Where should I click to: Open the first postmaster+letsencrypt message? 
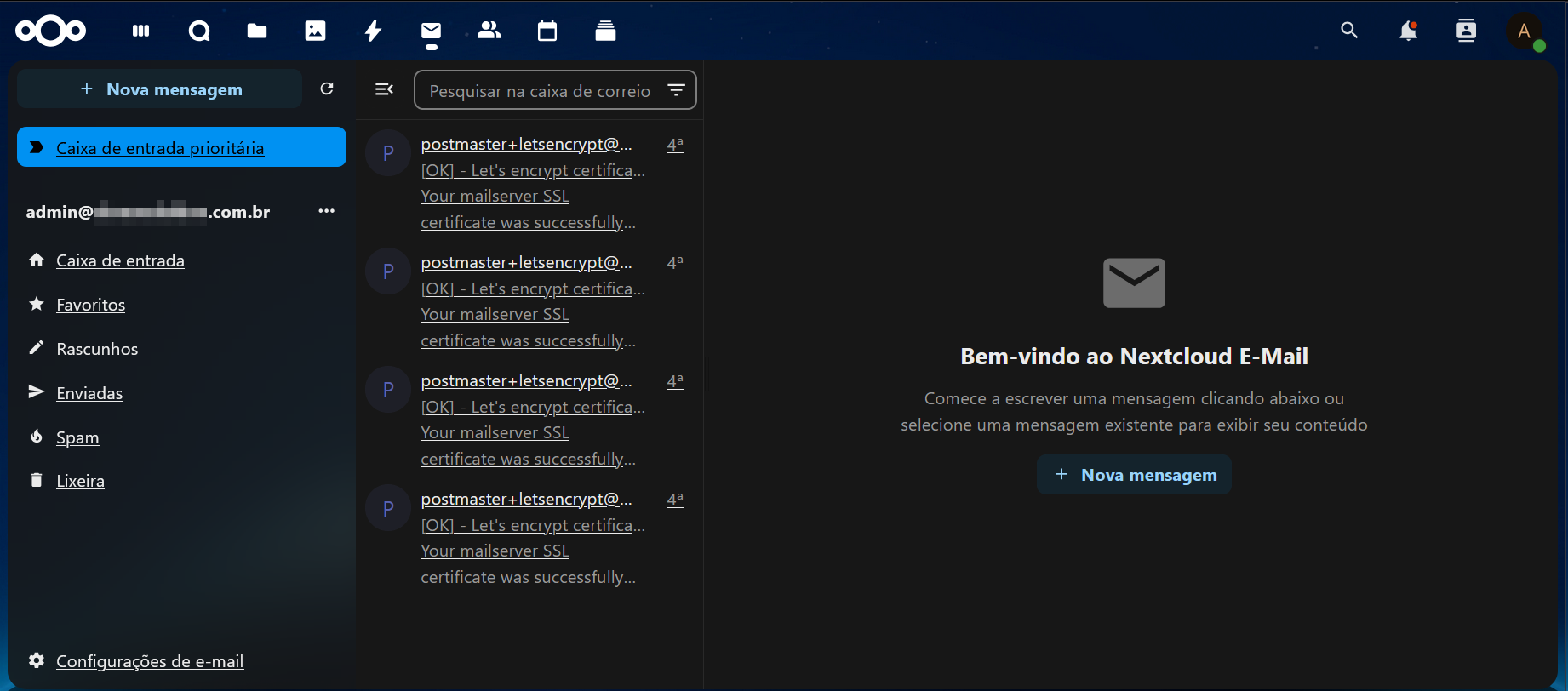[529, 183]
